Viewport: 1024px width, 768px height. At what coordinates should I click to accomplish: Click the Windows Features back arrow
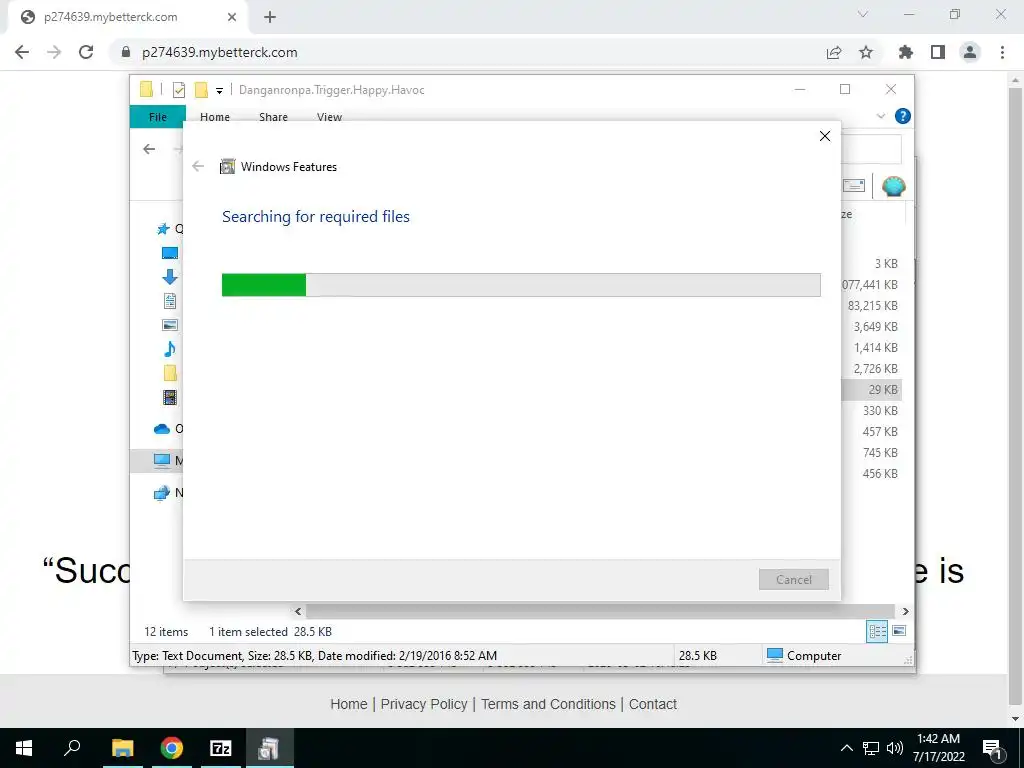[198, 167]
